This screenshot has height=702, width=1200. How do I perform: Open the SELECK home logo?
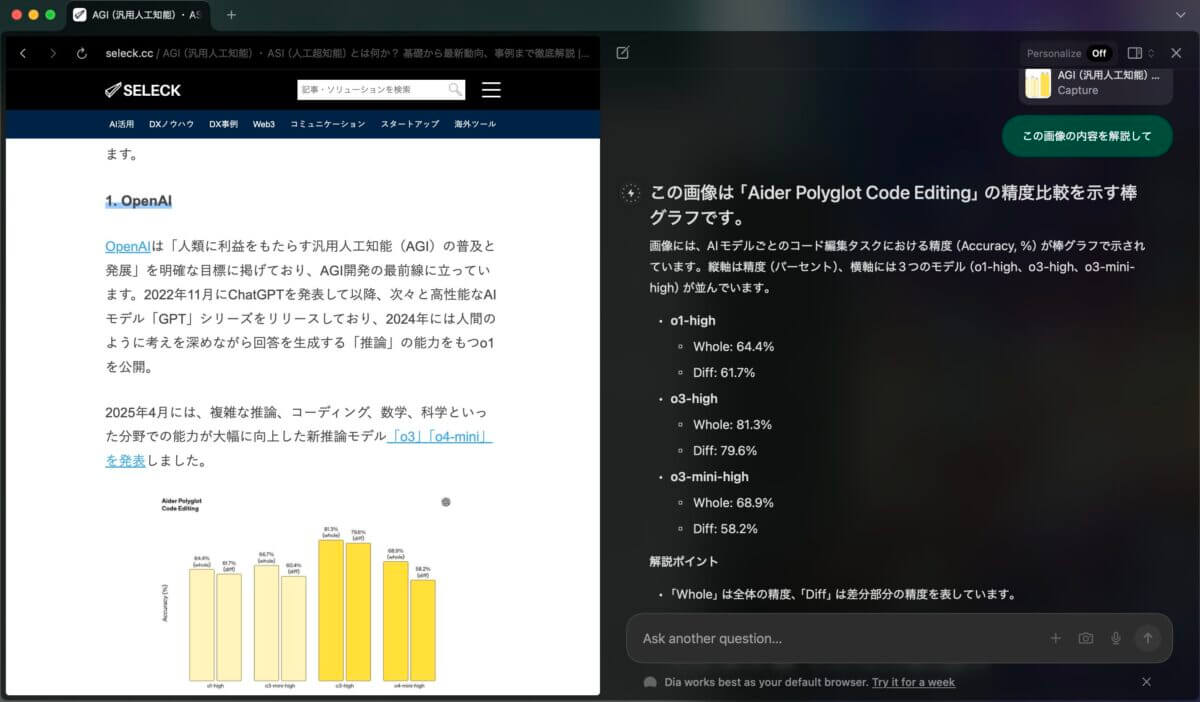[x=143, y=90]
